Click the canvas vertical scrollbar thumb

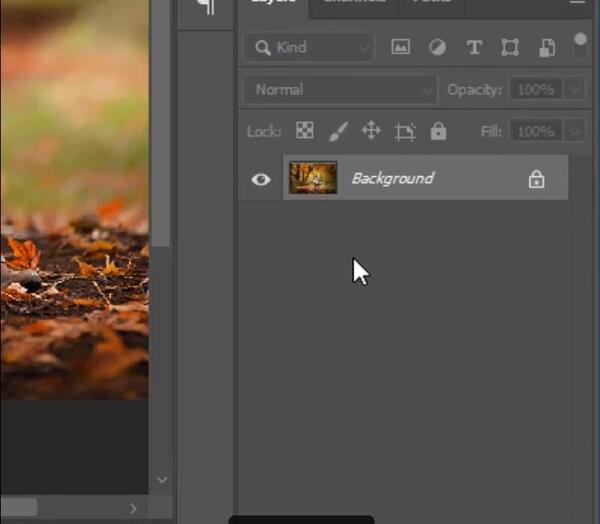[x=160, y=122]
